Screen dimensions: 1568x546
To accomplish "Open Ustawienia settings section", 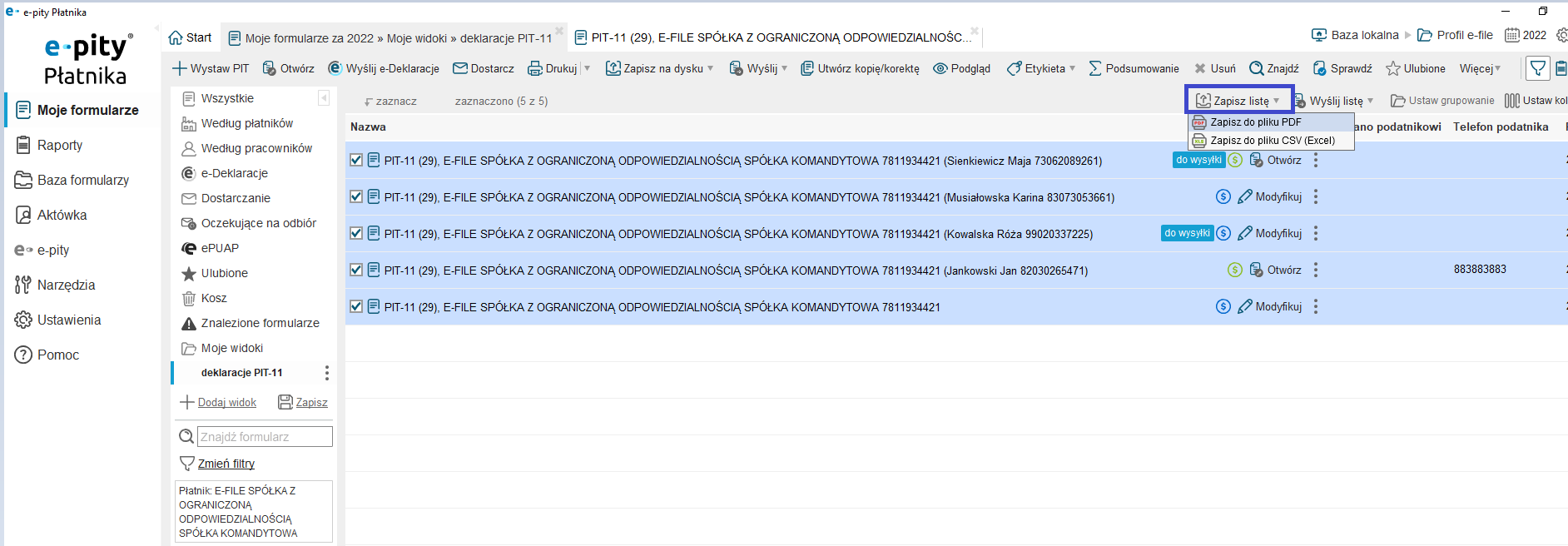I will pyautogui.click(x=57, y=320).
